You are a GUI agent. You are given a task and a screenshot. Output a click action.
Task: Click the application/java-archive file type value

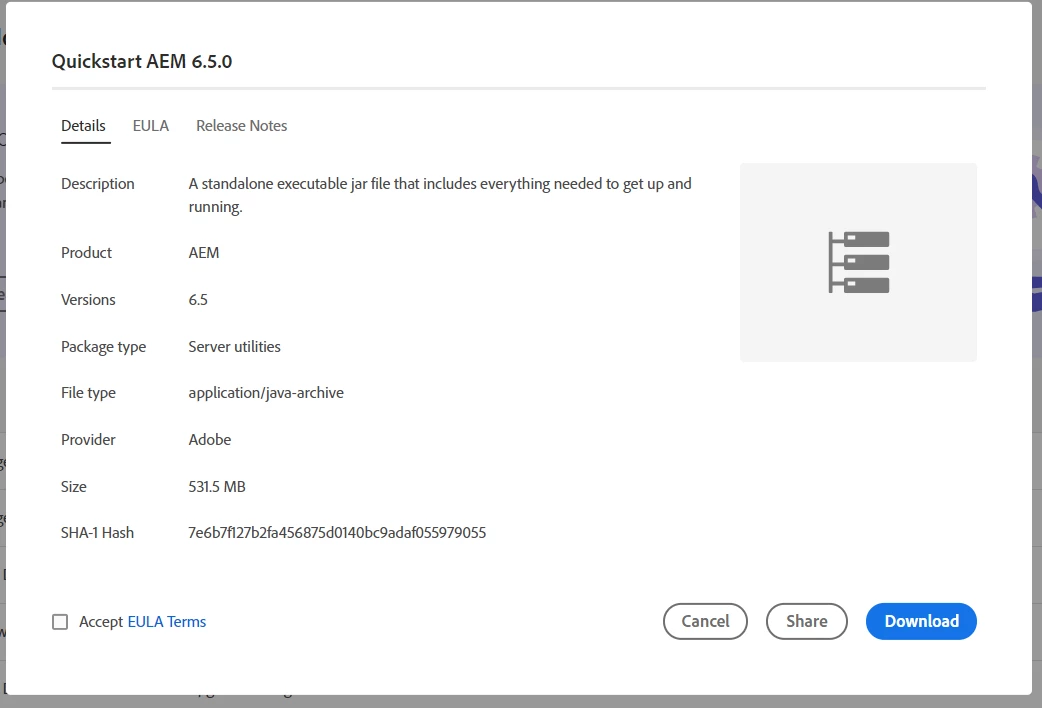pos(266,393)
